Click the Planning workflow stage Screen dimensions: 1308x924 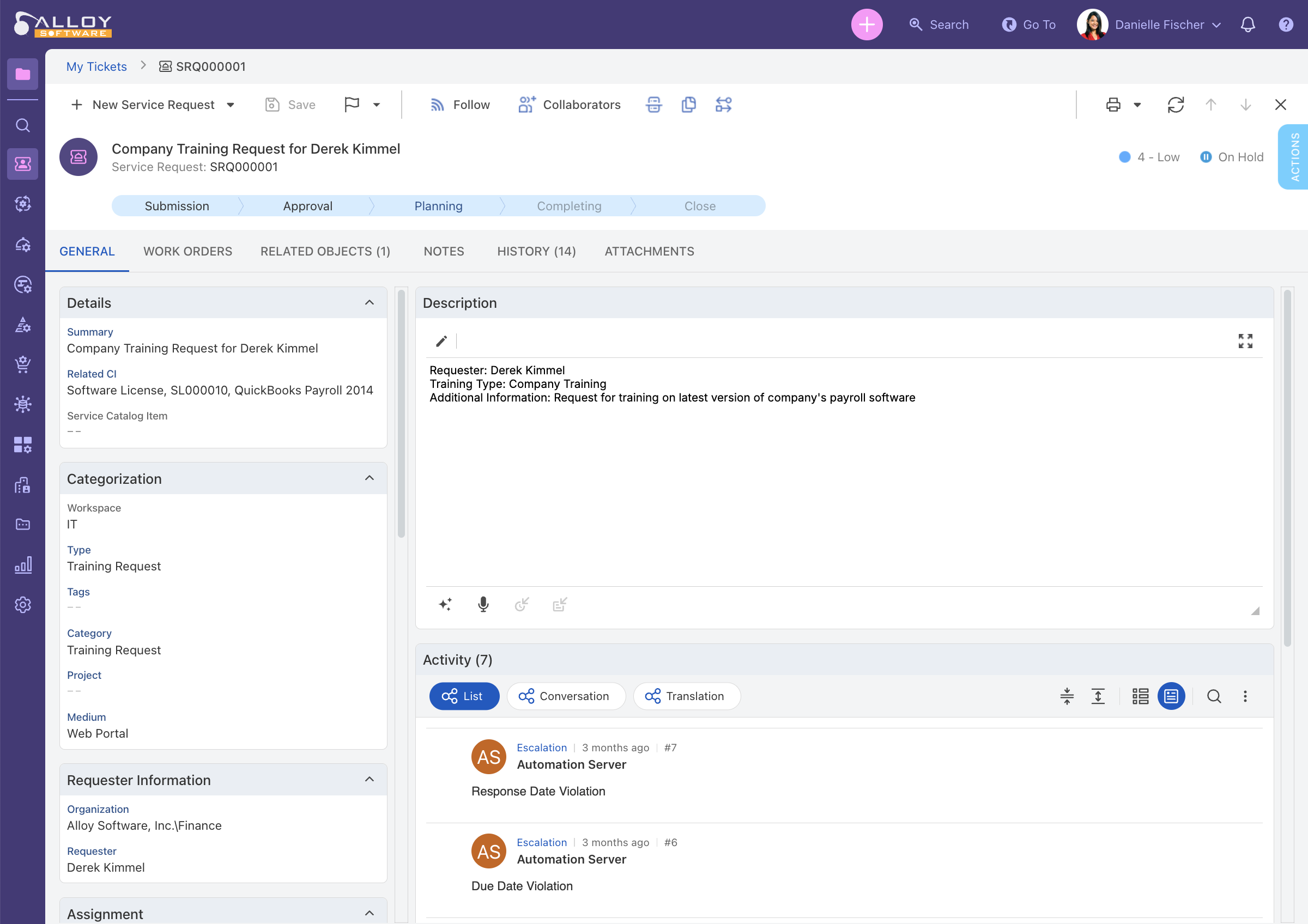click(x=438, y=206)
